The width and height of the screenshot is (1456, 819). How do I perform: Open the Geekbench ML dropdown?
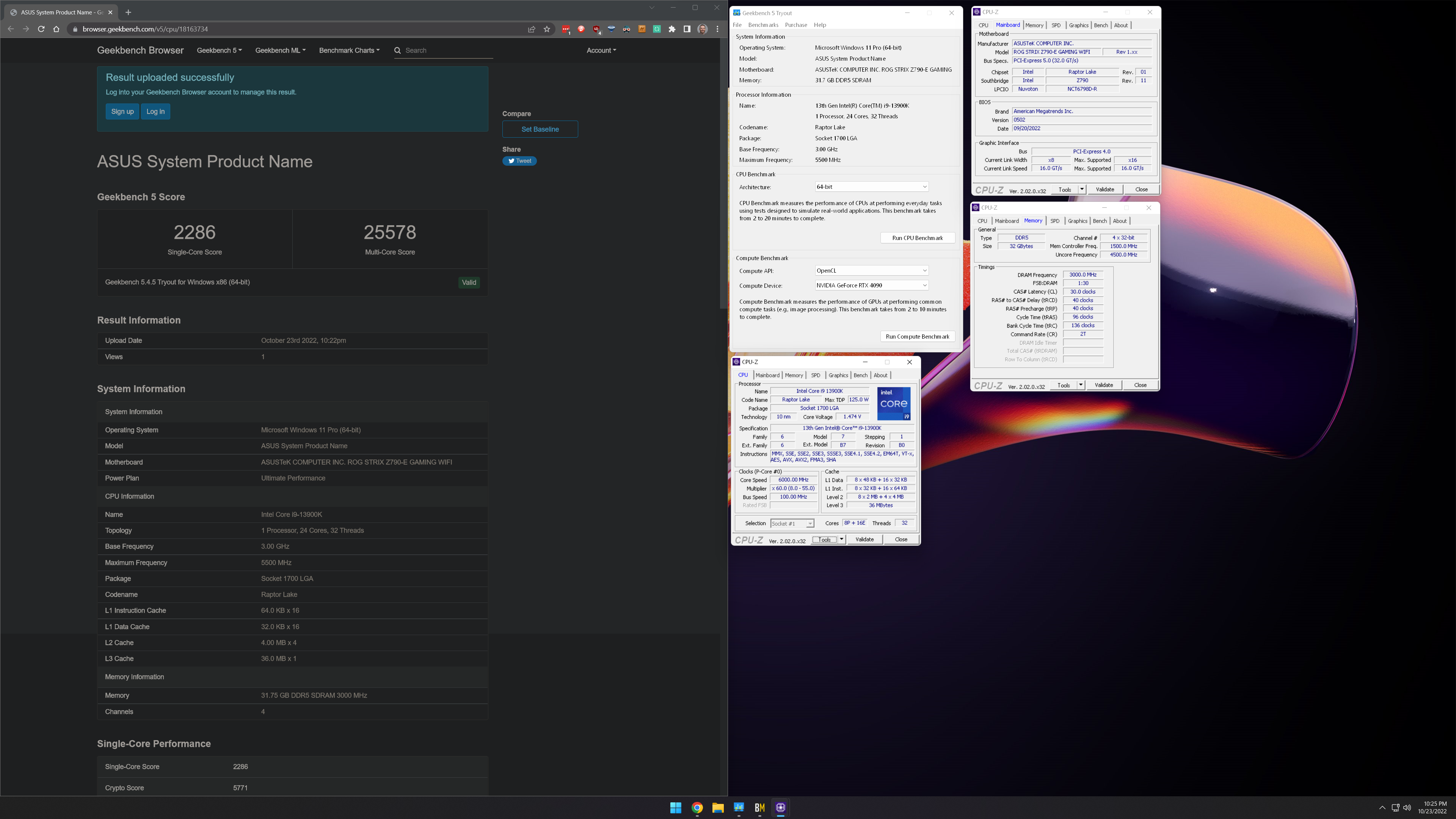click(x=280, y=50)
